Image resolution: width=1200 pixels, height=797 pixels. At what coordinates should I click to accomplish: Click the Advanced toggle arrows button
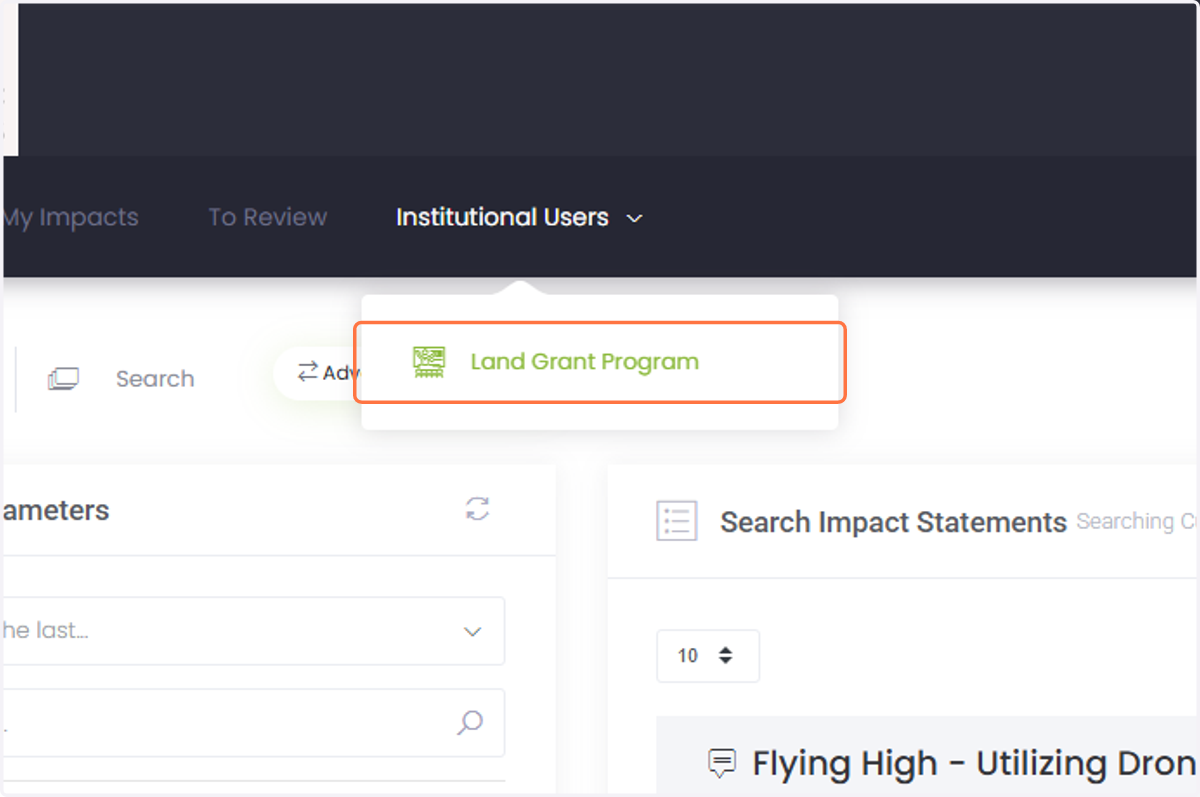pos(318,373)
